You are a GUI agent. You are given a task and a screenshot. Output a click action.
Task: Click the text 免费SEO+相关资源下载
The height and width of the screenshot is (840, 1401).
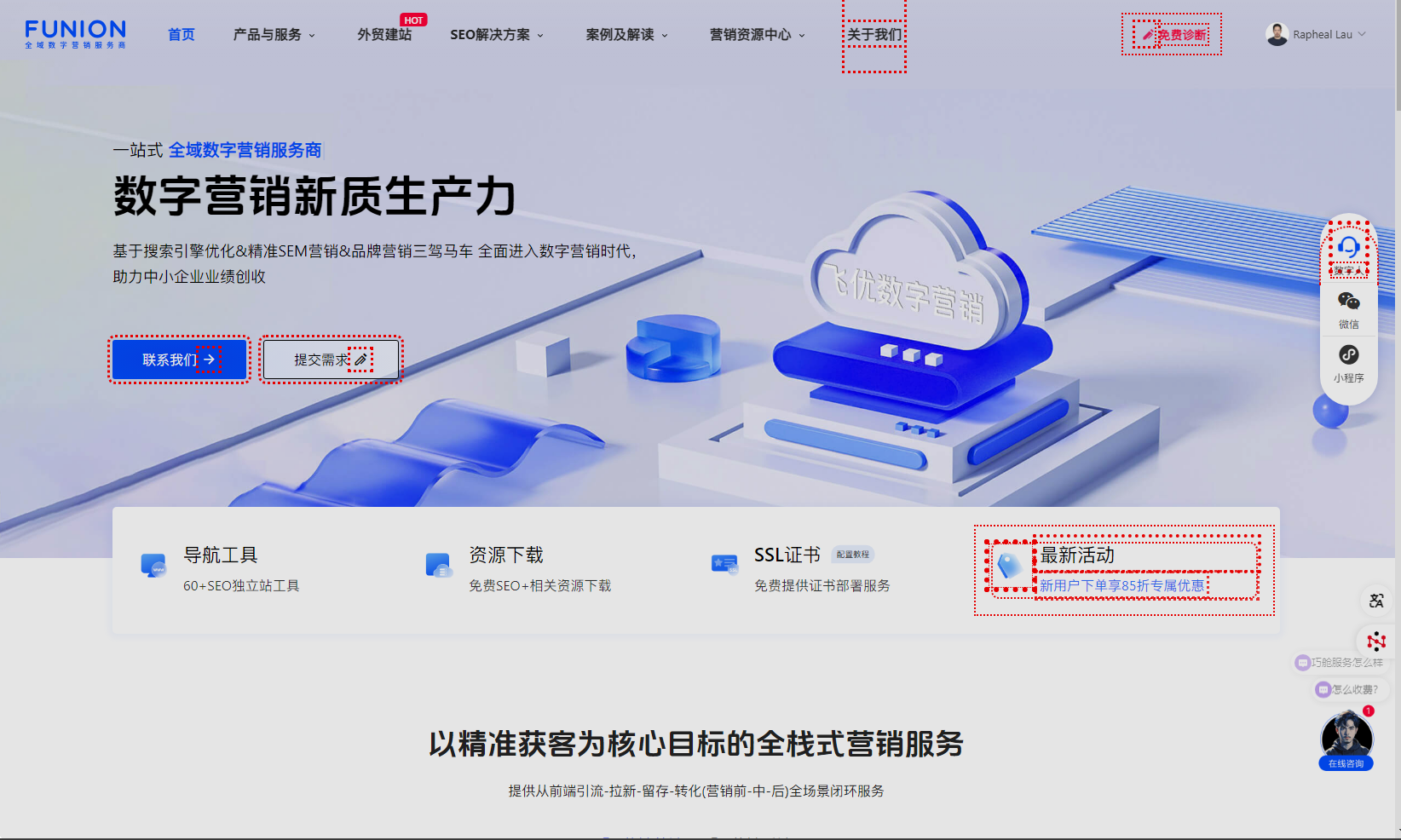click(540, 585)
